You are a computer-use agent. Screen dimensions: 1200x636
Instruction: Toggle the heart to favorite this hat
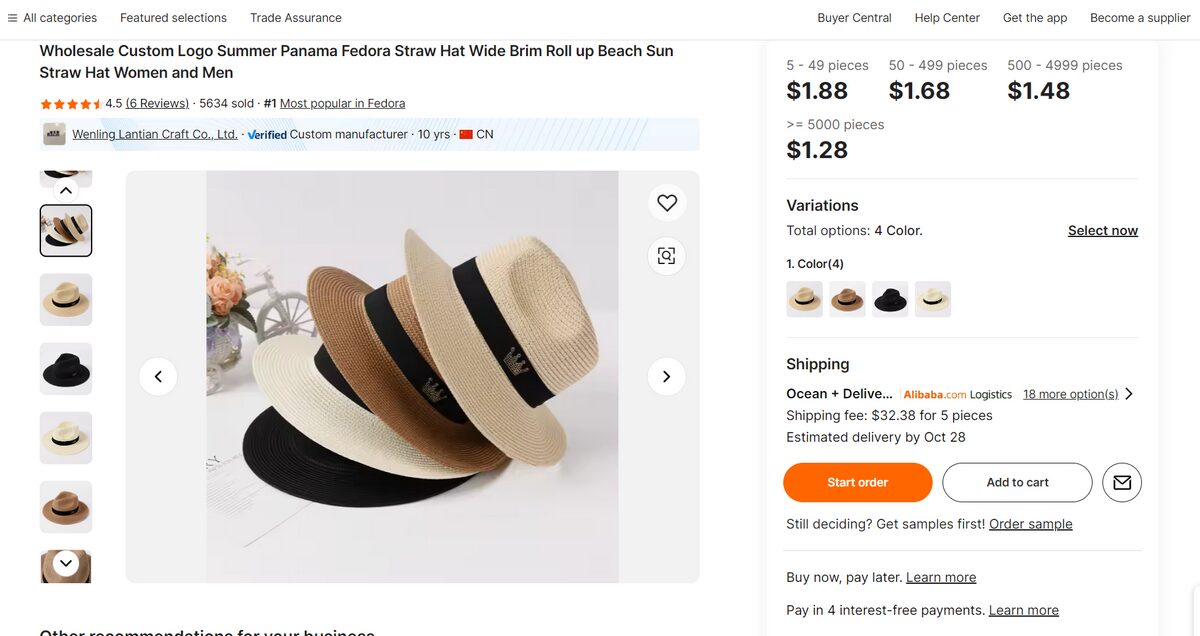pos(667,202)
